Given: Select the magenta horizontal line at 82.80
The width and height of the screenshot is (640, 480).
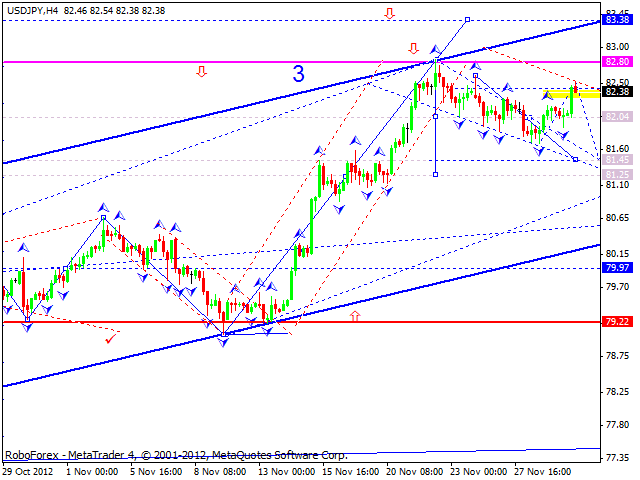Looking at the screenshot, I should click(x=150, y=62).
